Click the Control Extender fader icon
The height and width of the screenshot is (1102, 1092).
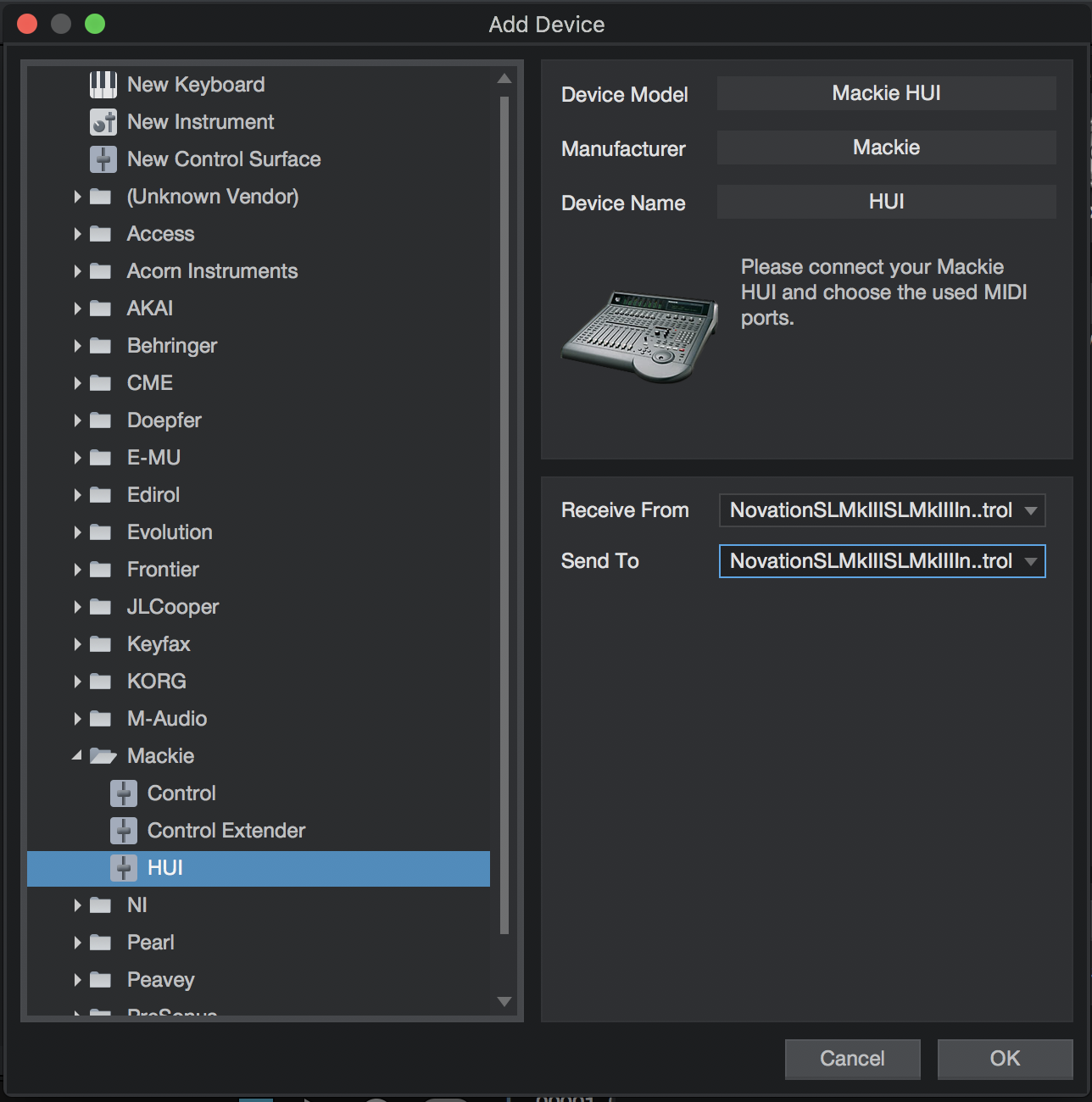(124, 831)
